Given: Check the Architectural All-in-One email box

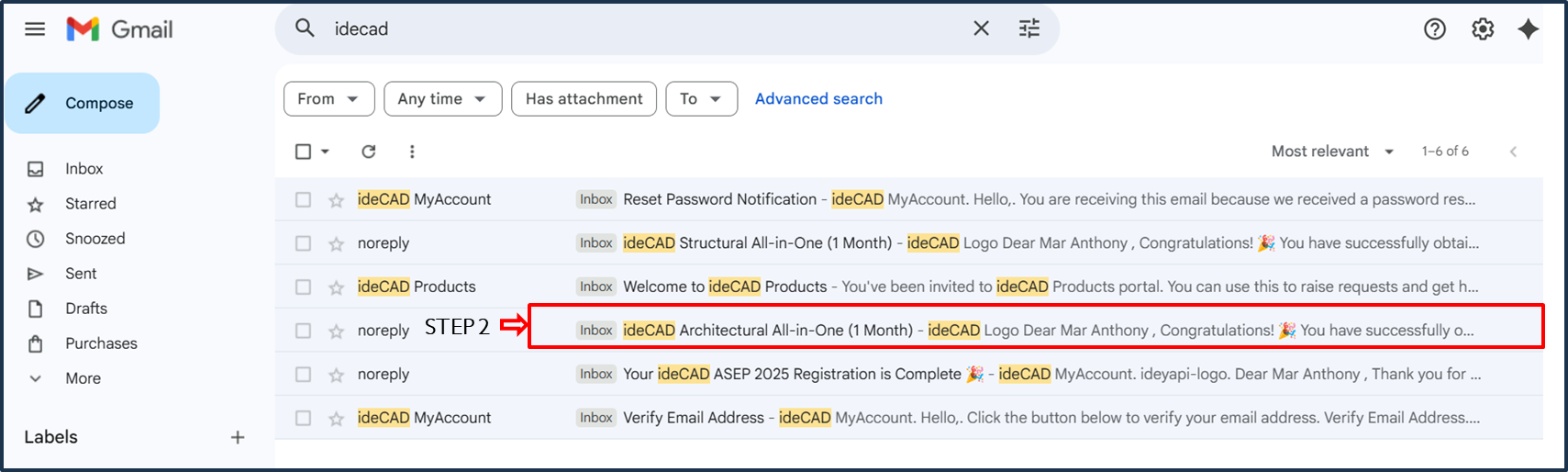Looking at the screenshot, I should 304,331.
